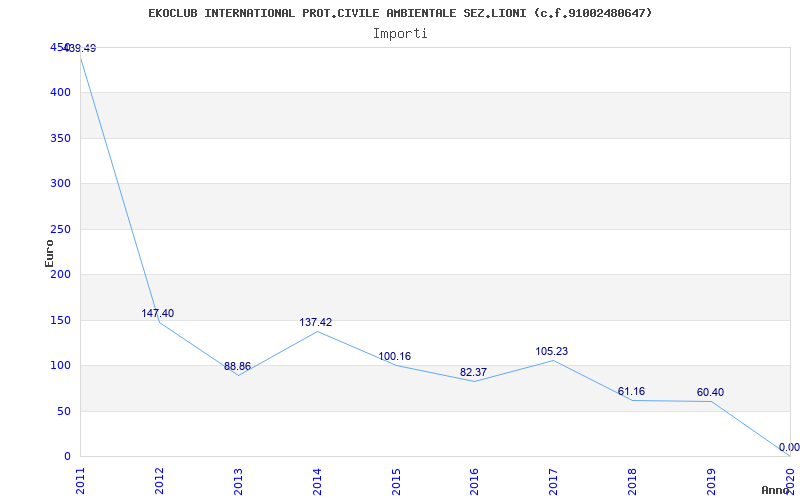Click the 2012 year axis label
800x500 pixels.
pyautogui.click(x=159, y=481)
